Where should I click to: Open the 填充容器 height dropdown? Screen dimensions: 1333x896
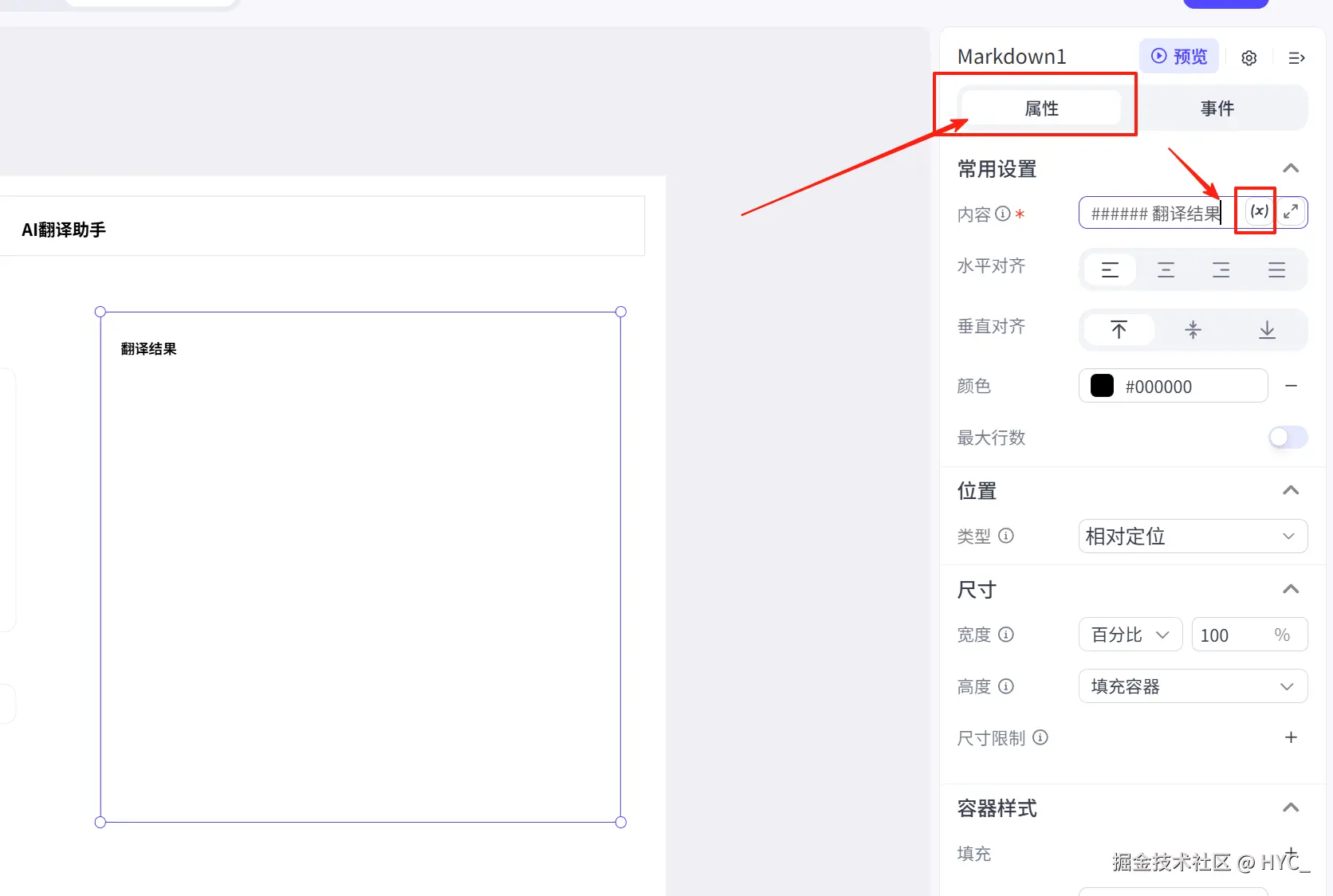coord(1193,686)
